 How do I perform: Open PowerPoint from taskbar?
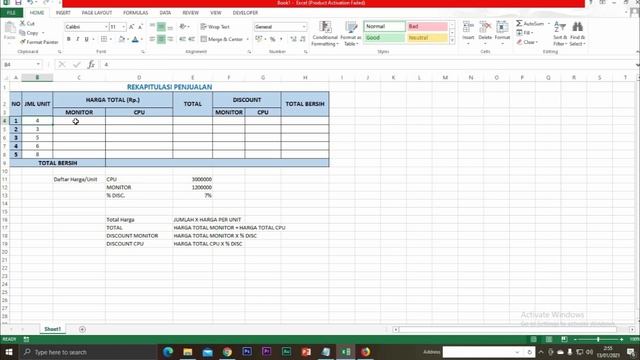(306, 352)
